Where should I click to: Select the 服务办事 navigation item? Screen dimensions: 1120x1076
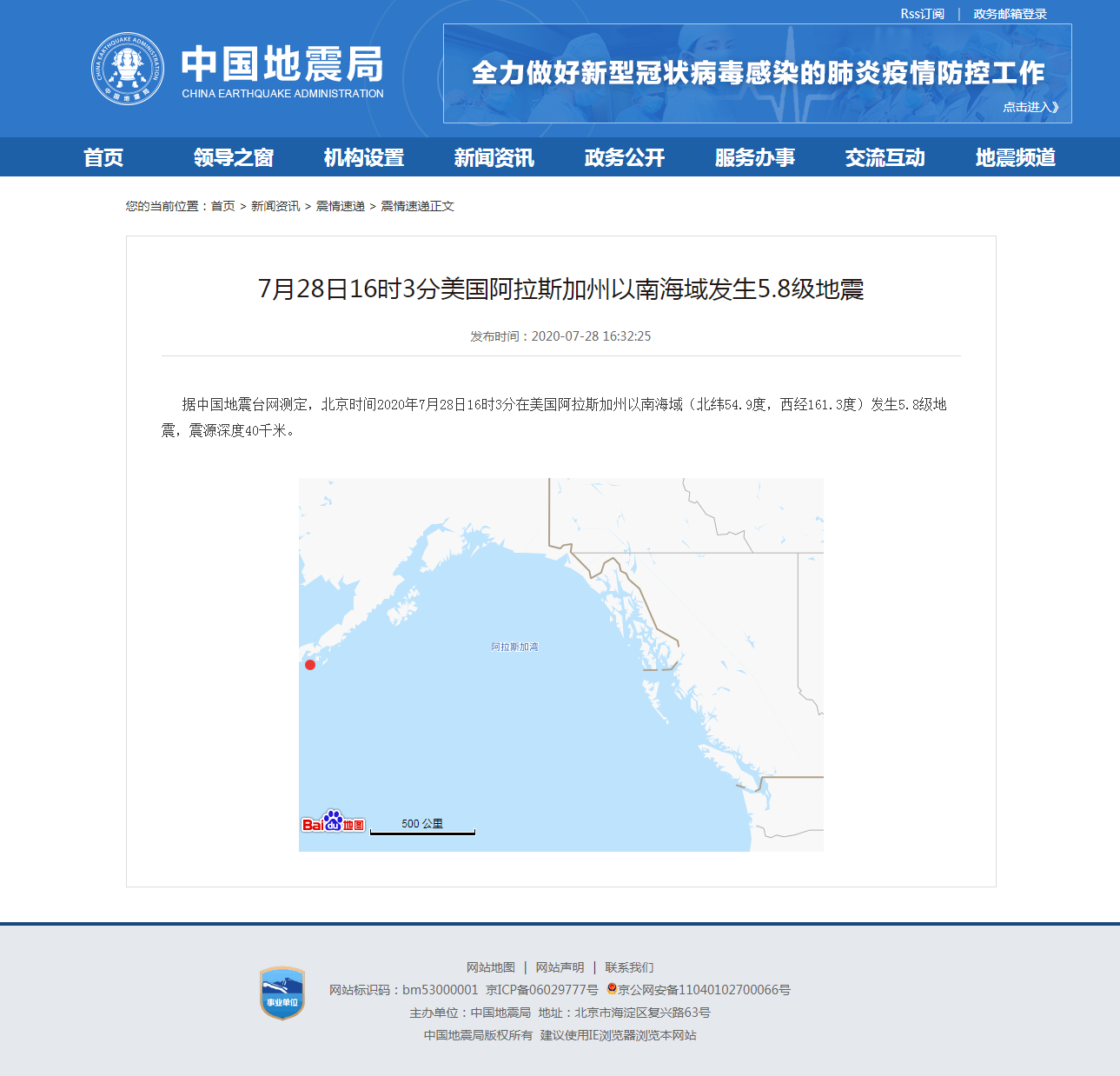(x=755, y=157)
